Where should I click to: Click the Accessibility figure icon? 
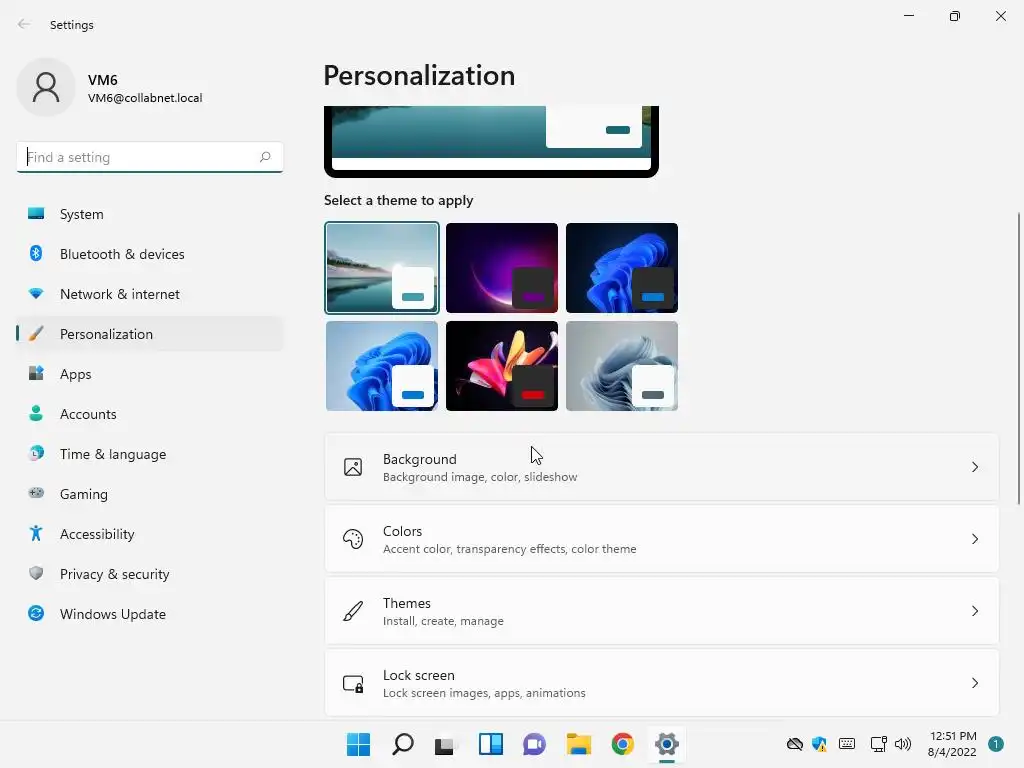tap(36, 534)
